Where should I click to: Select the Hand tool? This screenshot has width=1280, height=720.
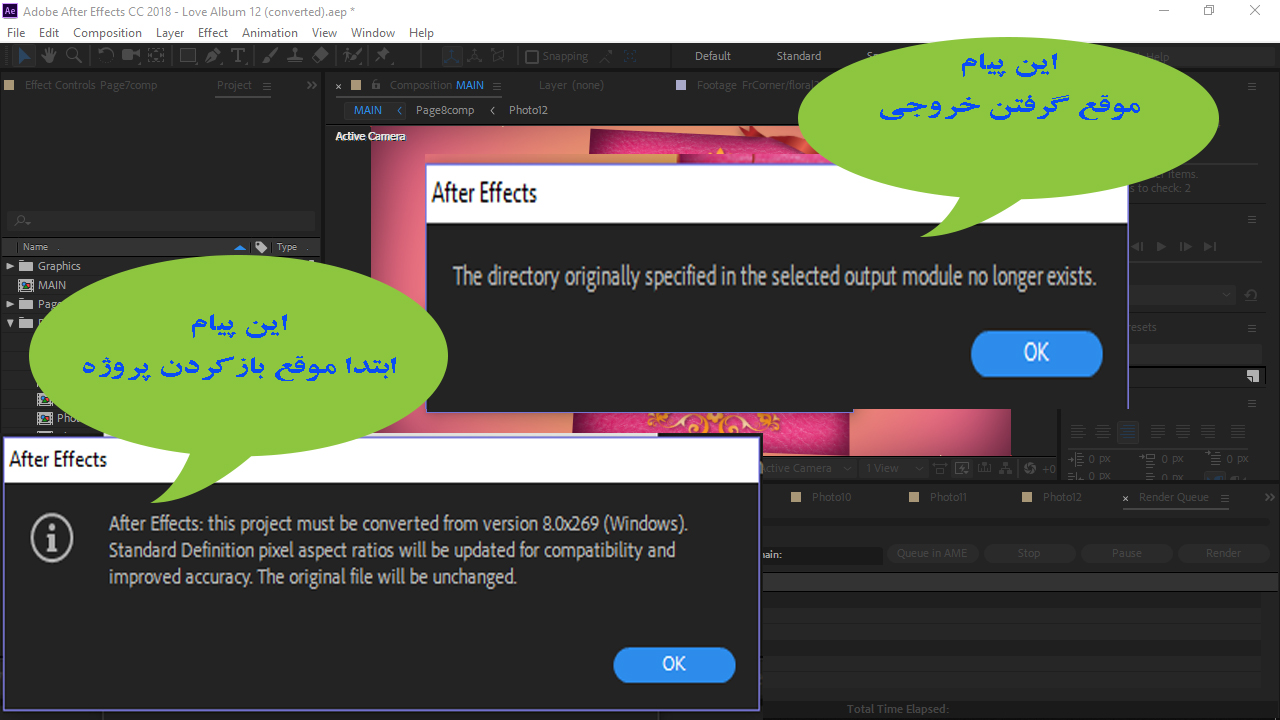48,56
